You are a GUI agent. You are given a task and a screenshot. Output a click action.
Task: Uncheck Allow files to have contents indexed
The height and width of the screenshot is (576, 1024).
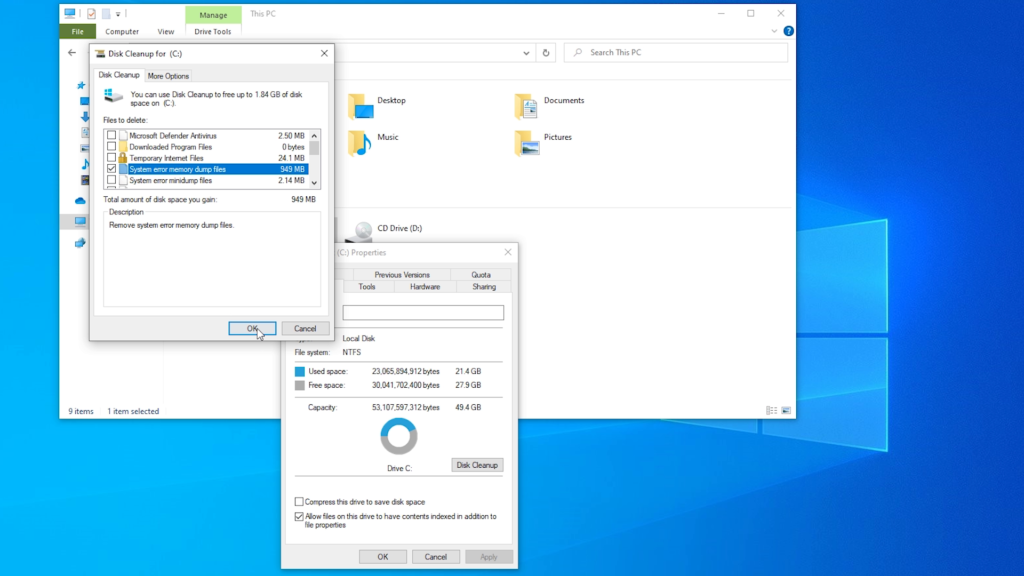(299, 517)
